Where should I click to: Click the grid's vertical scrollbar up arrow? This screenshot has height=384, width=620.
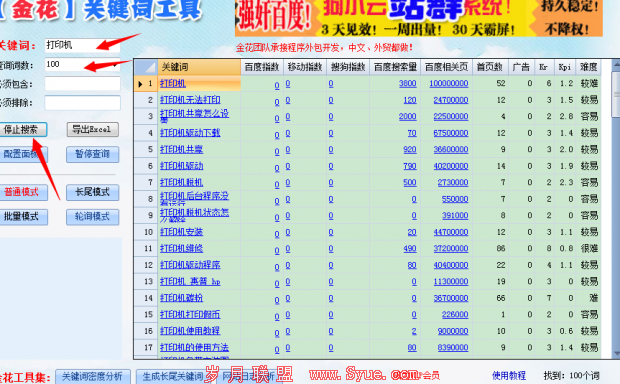click(x=616, y=65)
